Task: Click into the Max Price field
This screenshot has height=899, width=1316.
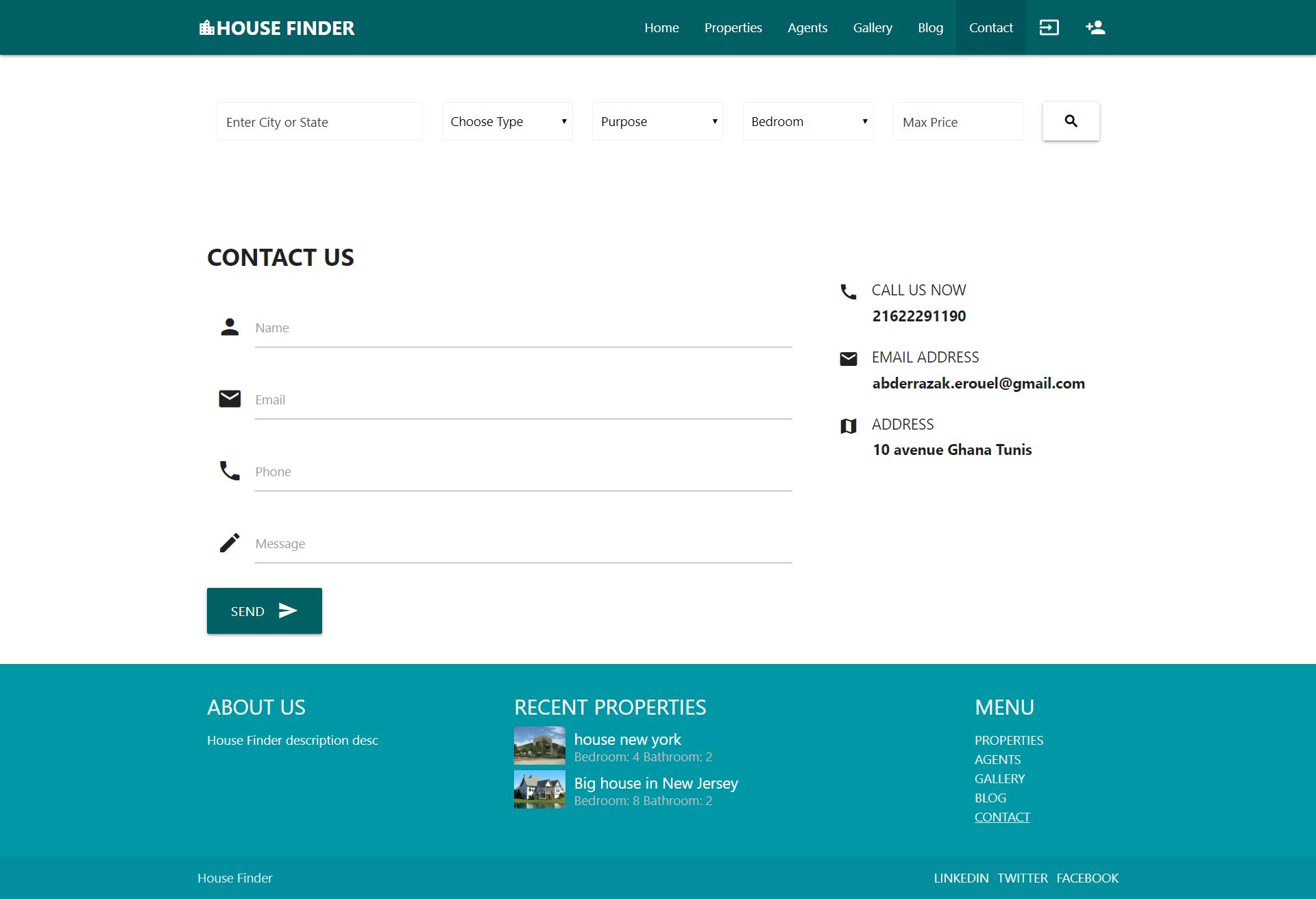Action: click(958, 122)
